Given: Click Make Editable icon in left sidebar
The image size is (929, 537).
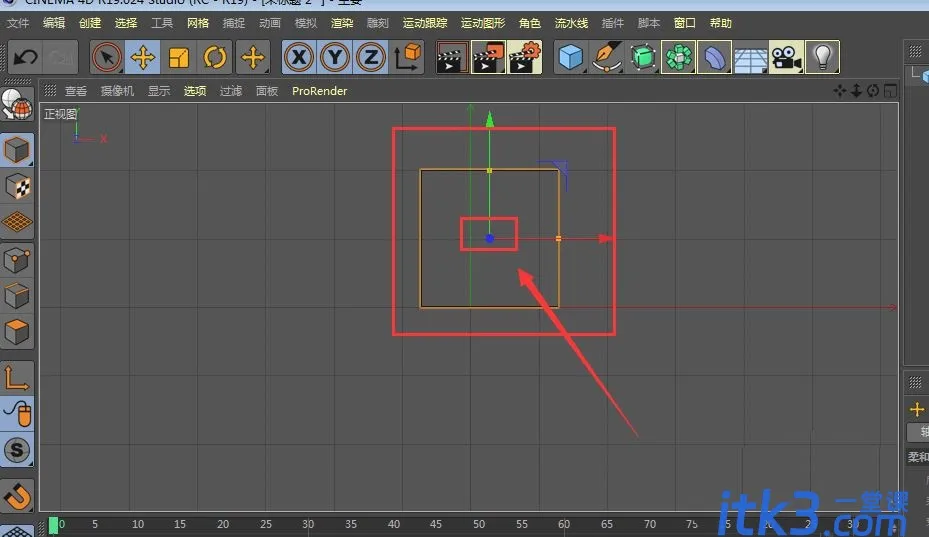Looking at the screenshot, I should (x=17, y=104).
